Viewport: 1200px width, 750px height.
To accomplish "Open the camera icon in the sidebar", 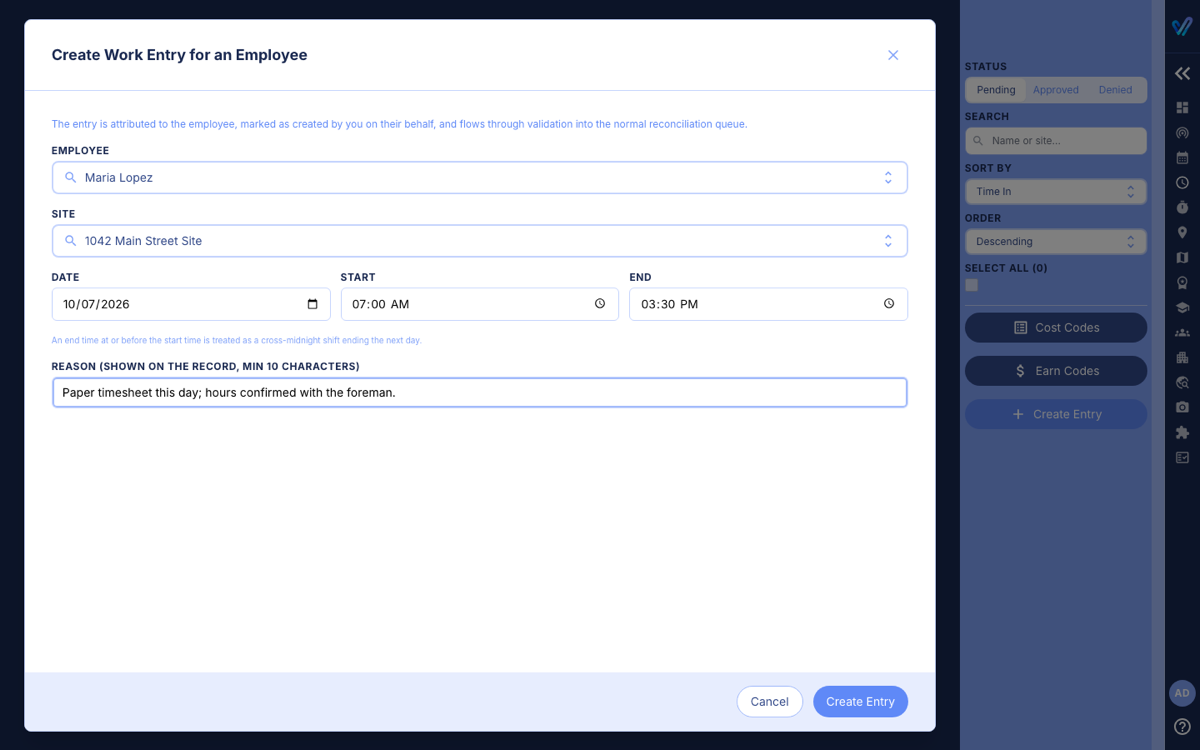I will coord(1182,408).
